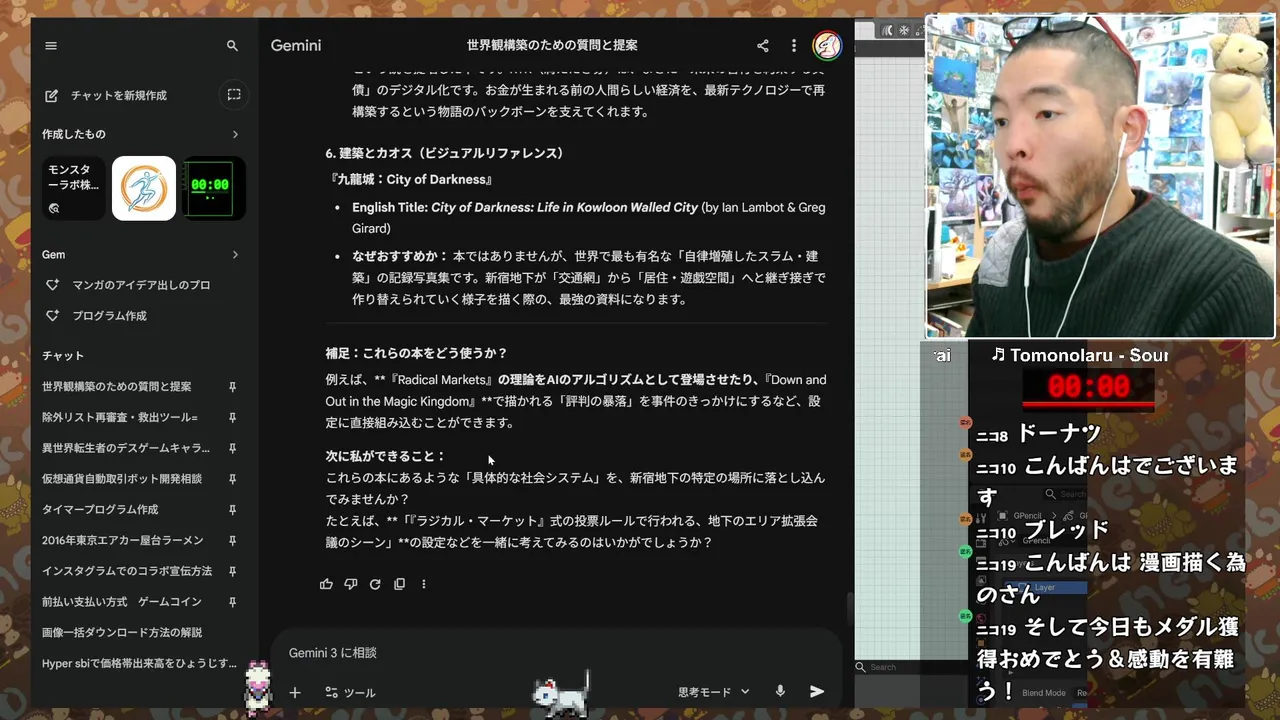
Task: Toggle pin on 仮想通貨自動取引ボット chat
Action: point(232,479)
